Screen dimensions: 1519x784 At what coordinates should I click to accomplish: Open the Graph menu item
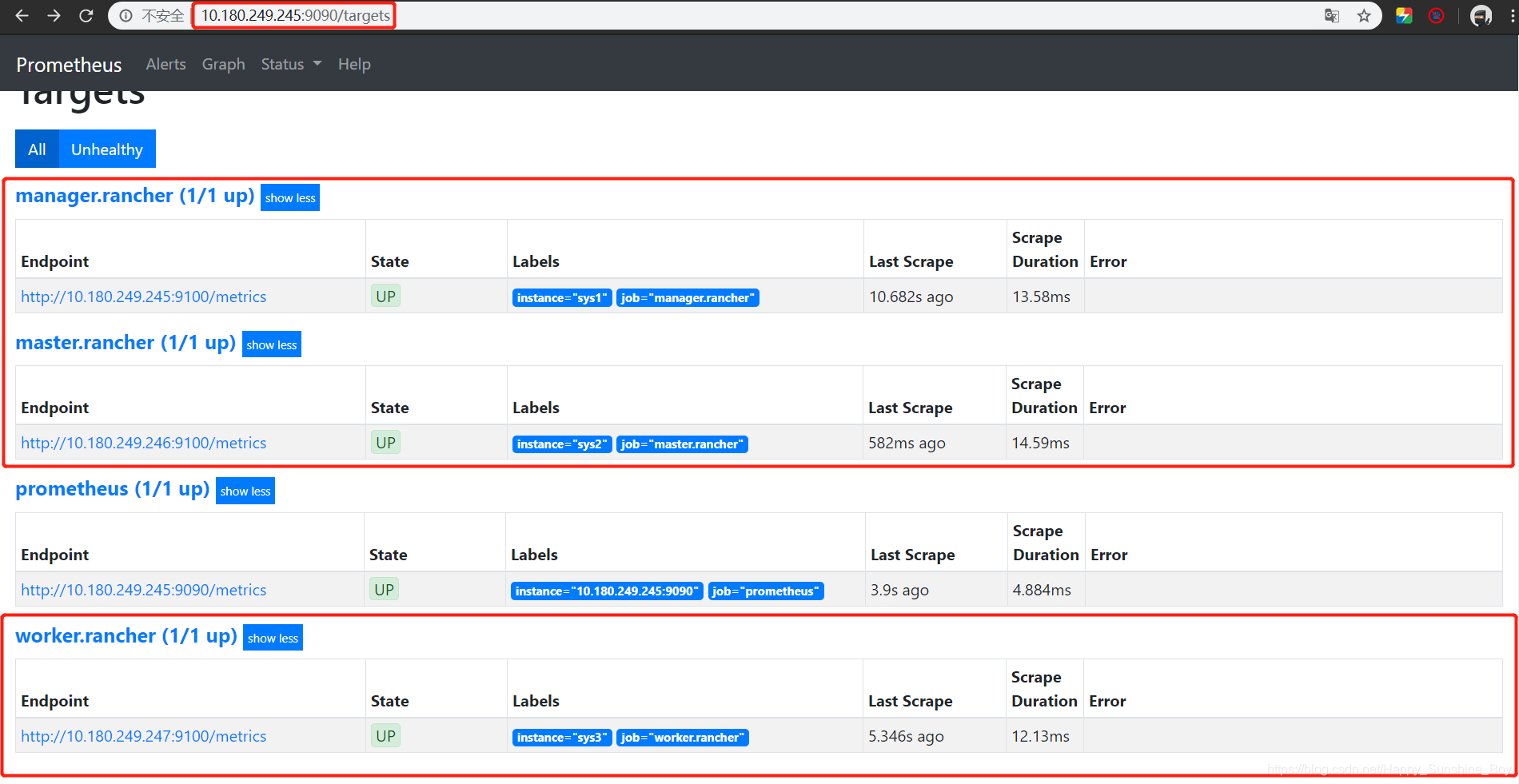(x=223, y=64)
